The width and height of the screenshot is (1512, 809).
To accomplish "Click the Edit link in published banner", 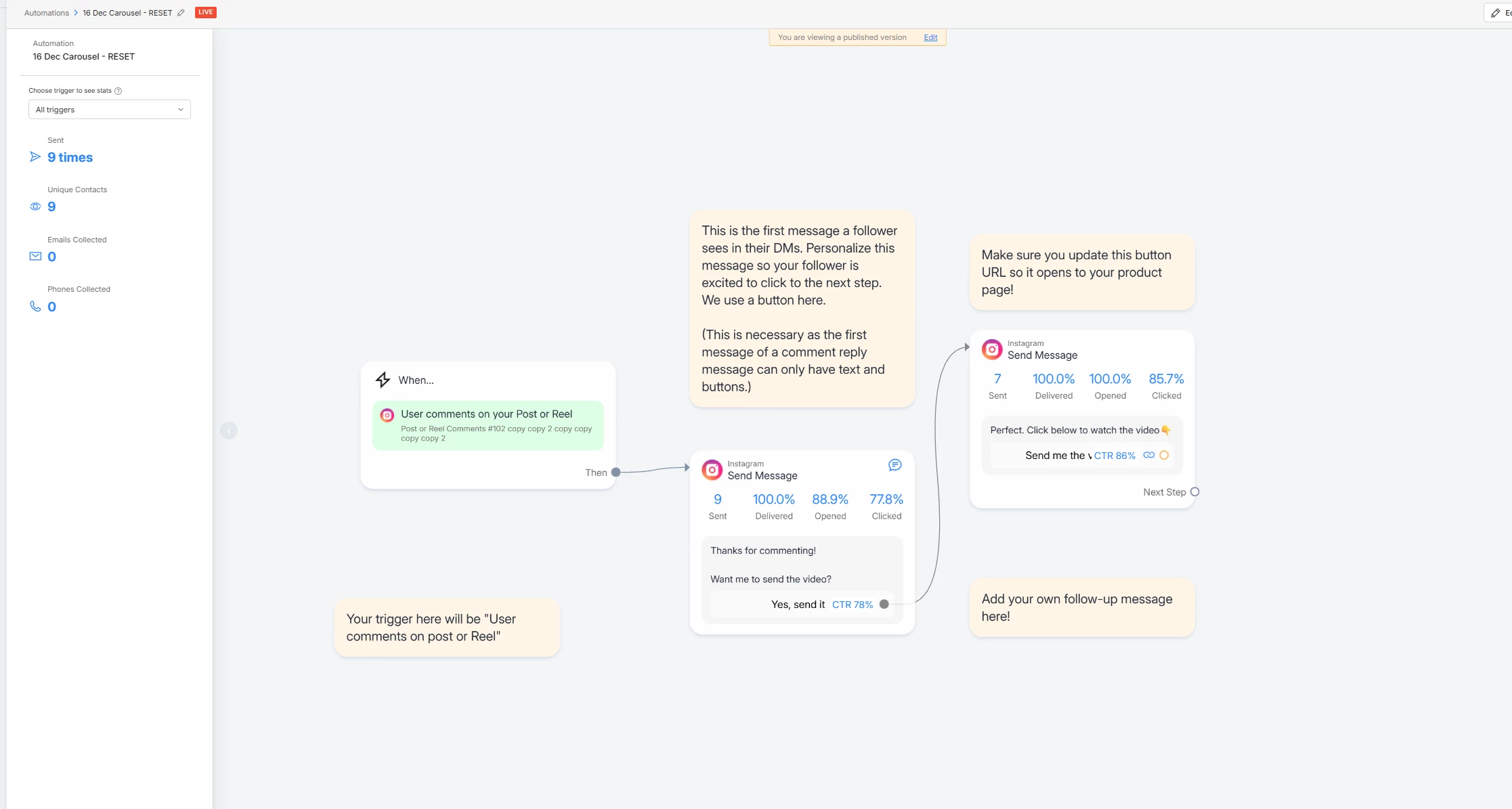I will tap(930, 37).
